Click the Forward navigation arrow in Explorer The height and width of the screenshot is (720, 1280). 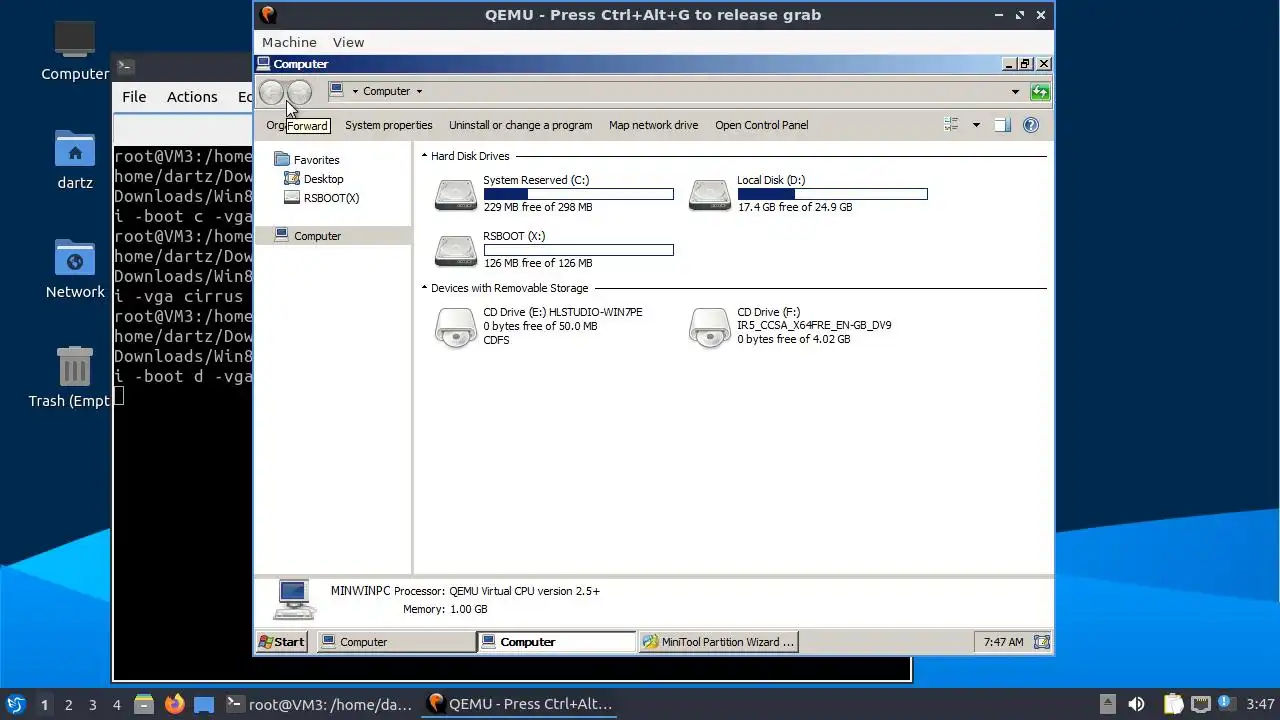[299, 92]
